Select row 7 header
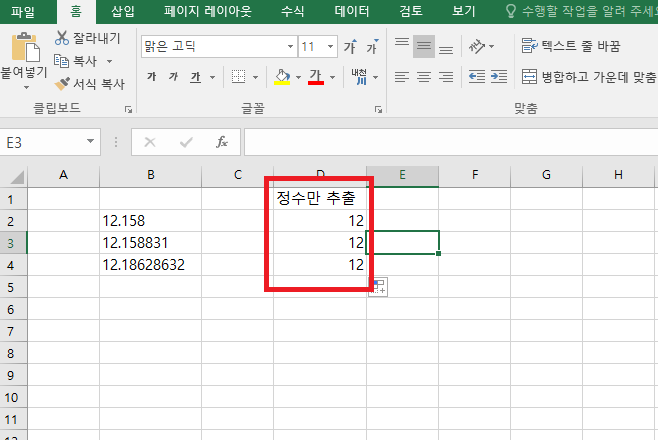 click(x=11, y=331)
